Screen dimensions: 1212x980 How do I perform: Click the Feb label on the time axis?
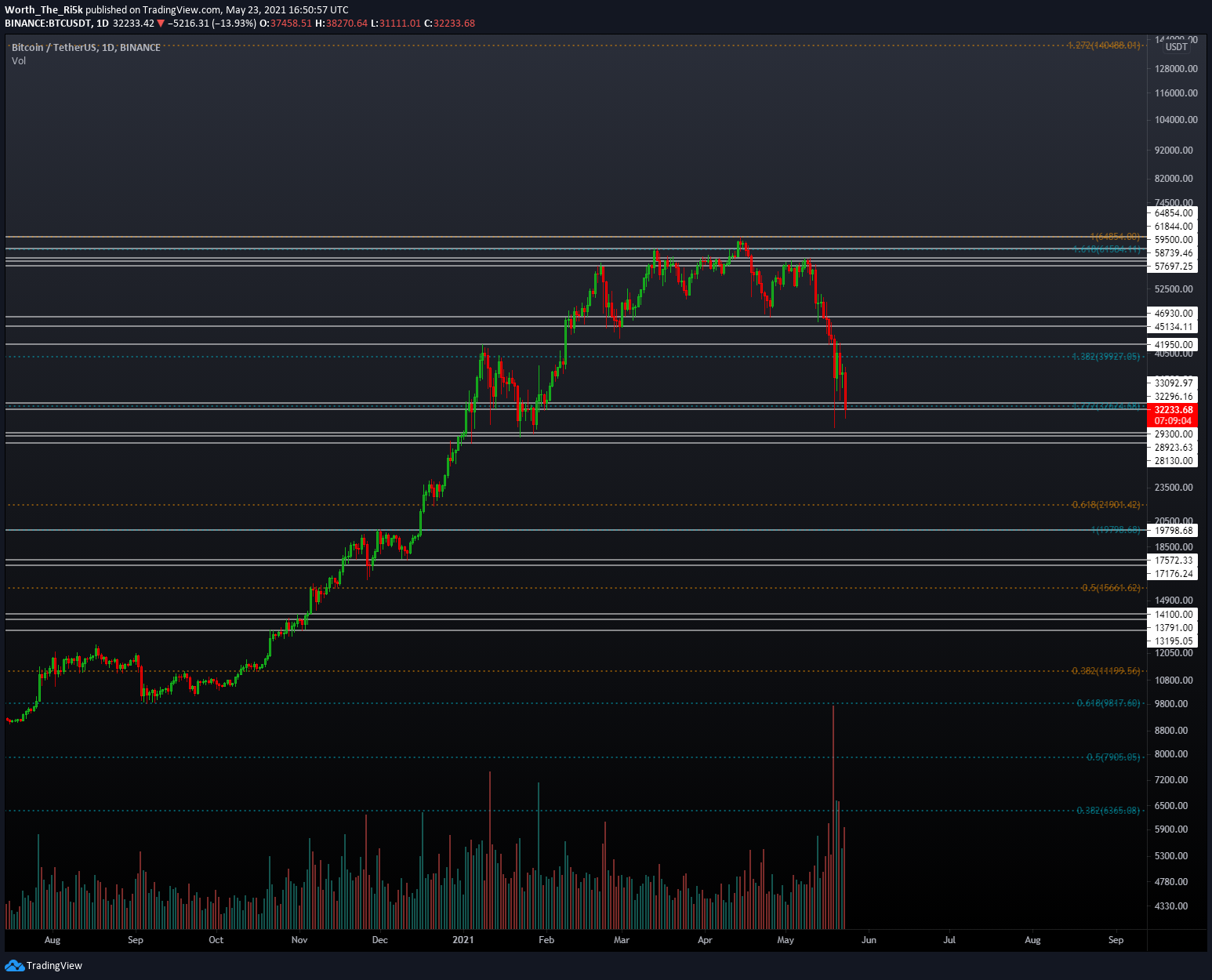[x=546, y=940]
